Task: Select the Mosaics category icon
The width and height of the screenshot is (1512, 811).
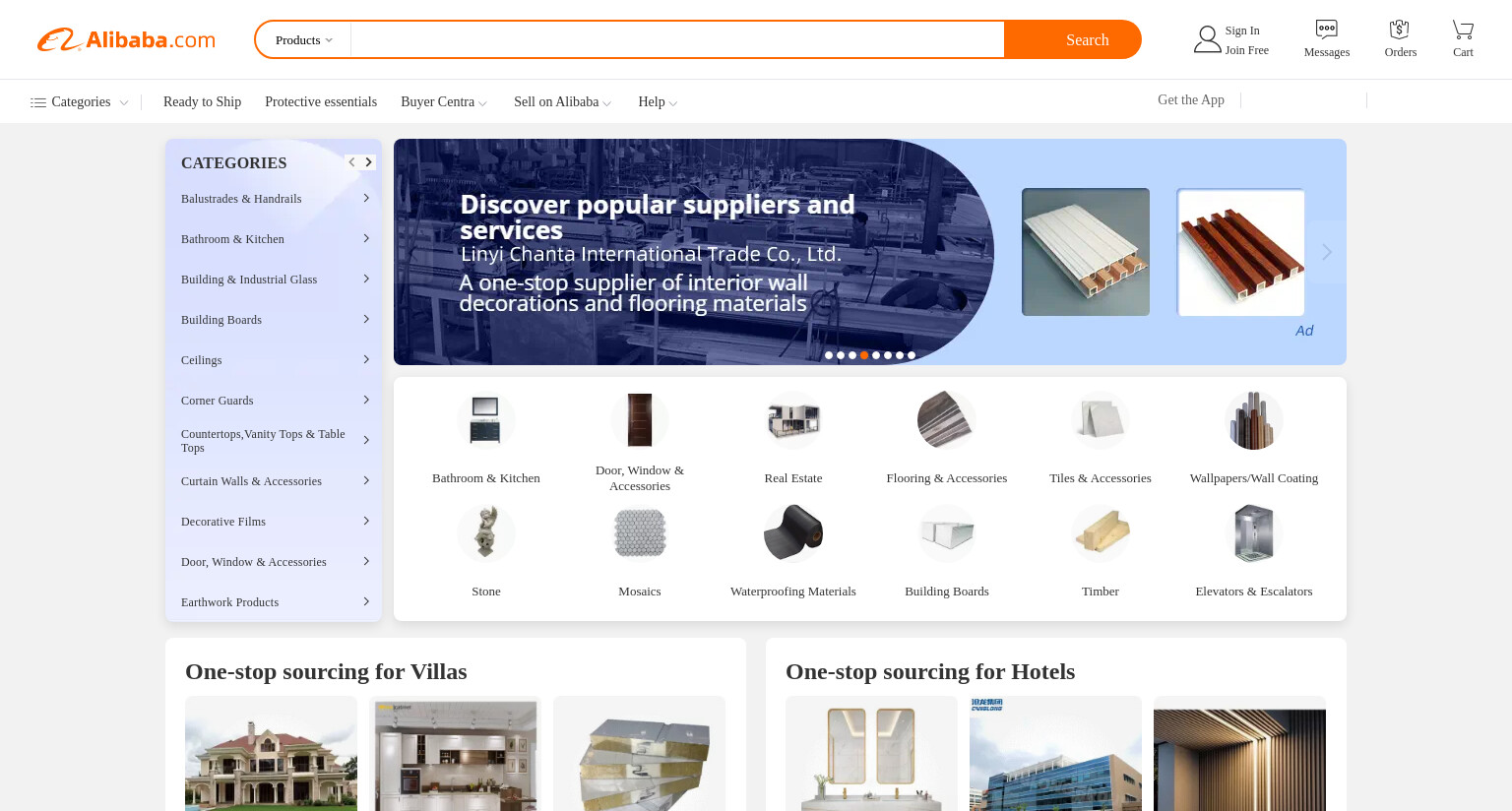Action: pyautogui.click(x=640, y=532)
